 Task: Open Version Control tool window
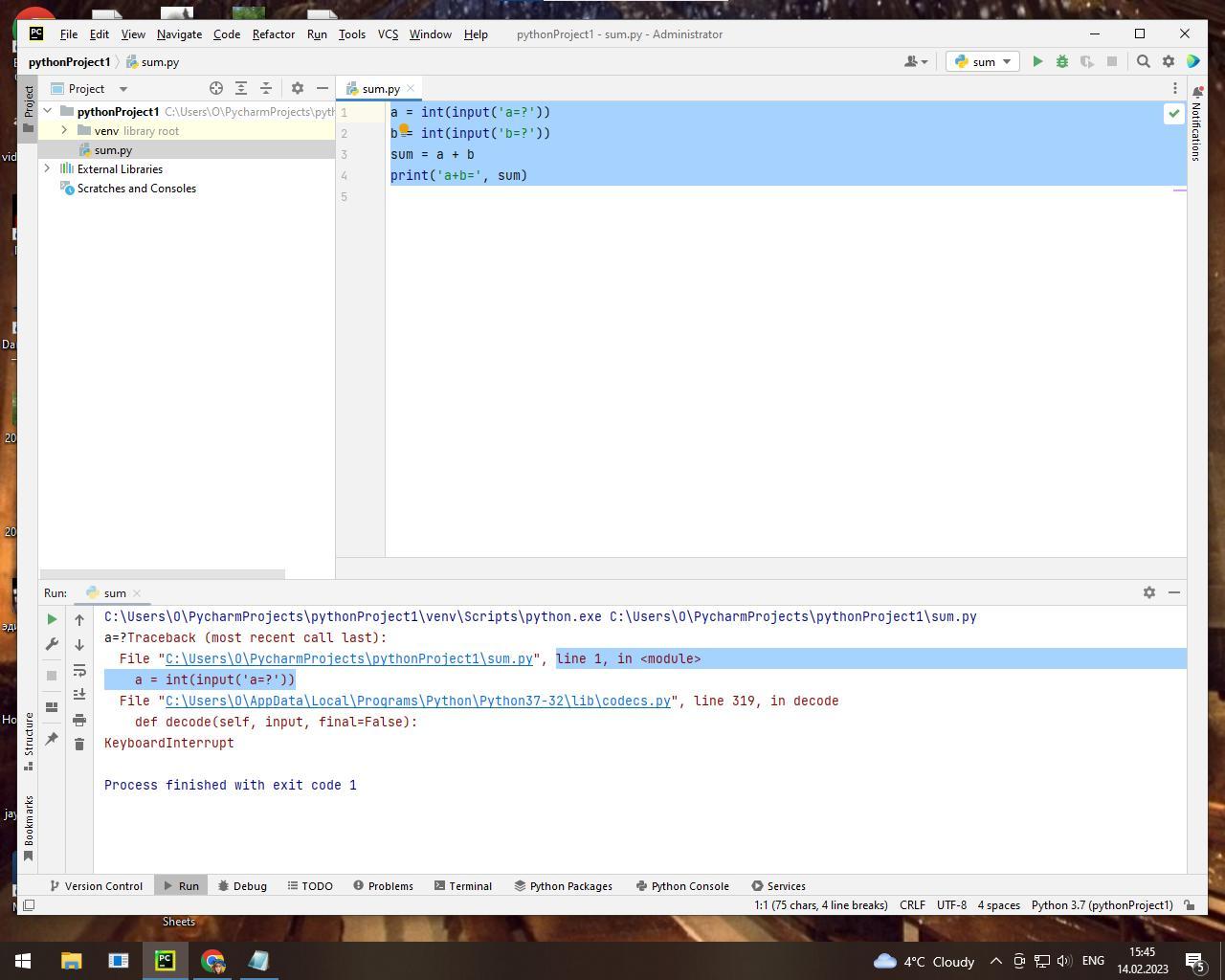[96, 886]
